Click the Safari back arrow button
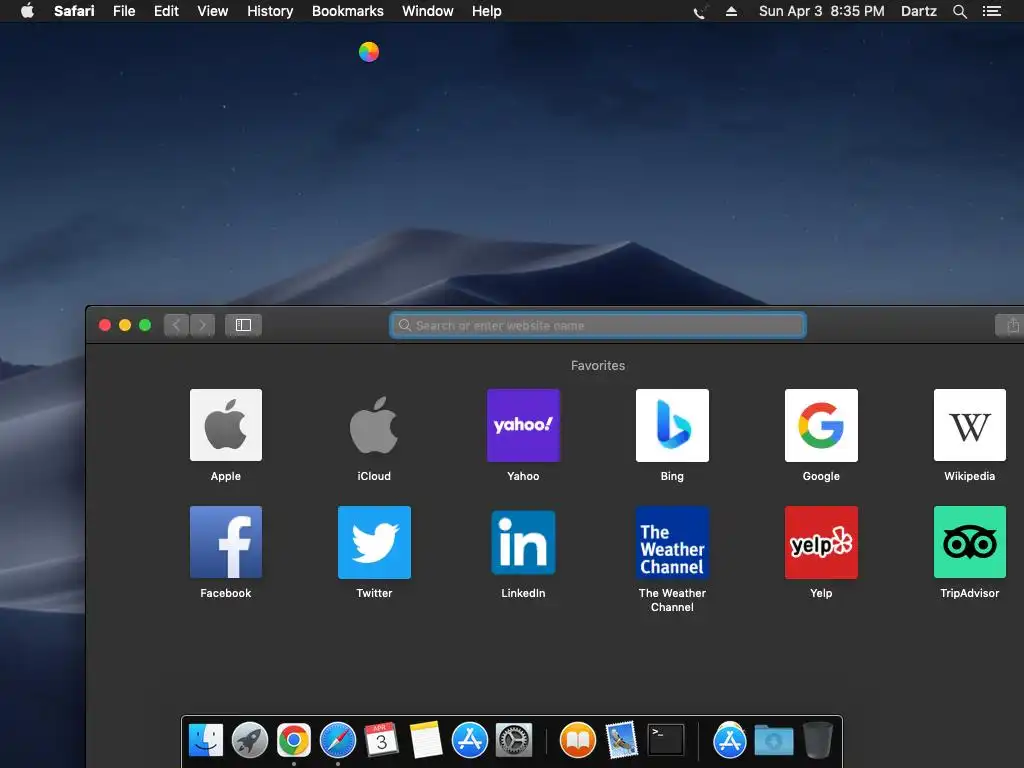This screenshot has height=768, width=1024. pos(176,325)
